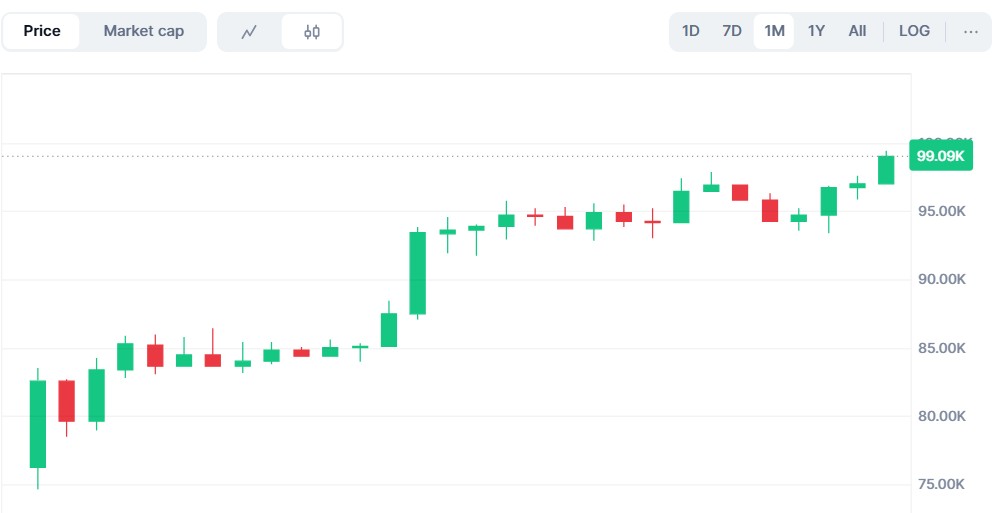Click the 90.00K price axis label

click(941, 279)
